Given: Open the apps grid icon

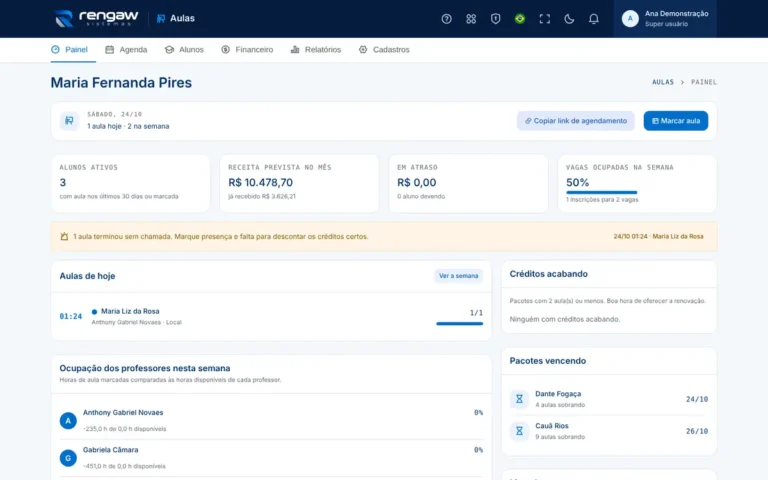Looking at the screenshot, I should click(x=471, y=19).
